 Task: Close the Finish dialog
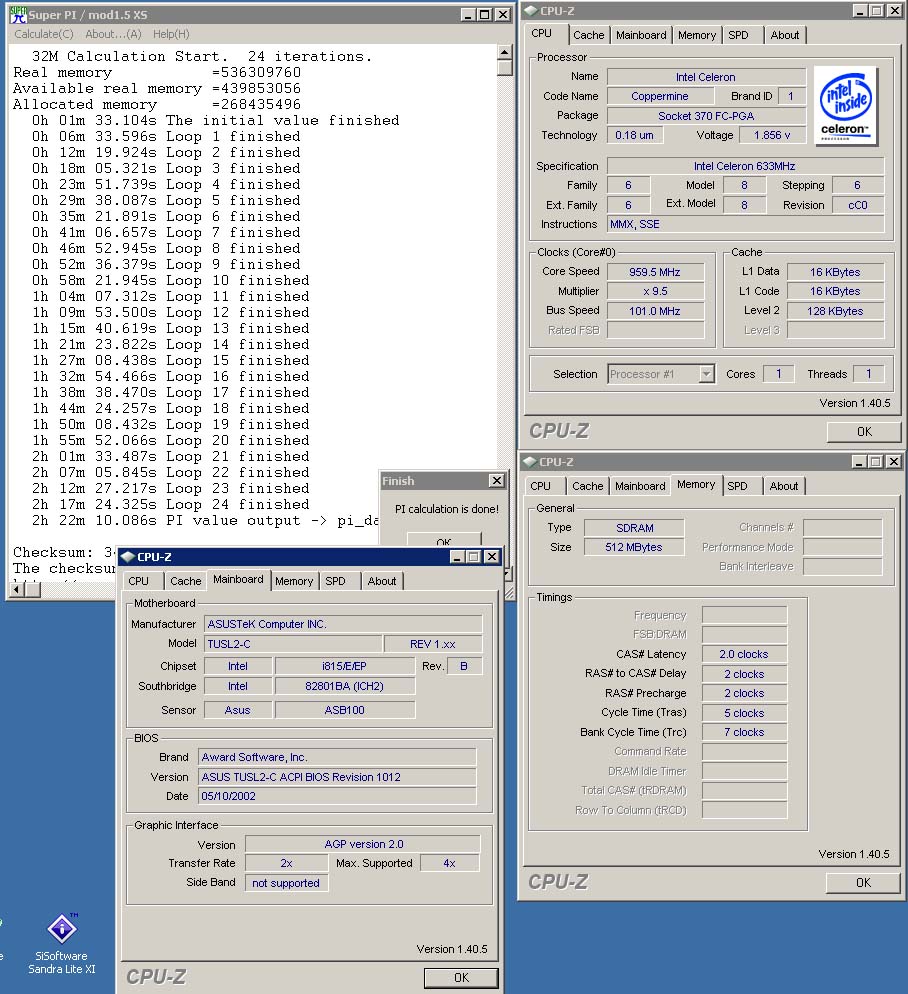[x=496, y=481]
